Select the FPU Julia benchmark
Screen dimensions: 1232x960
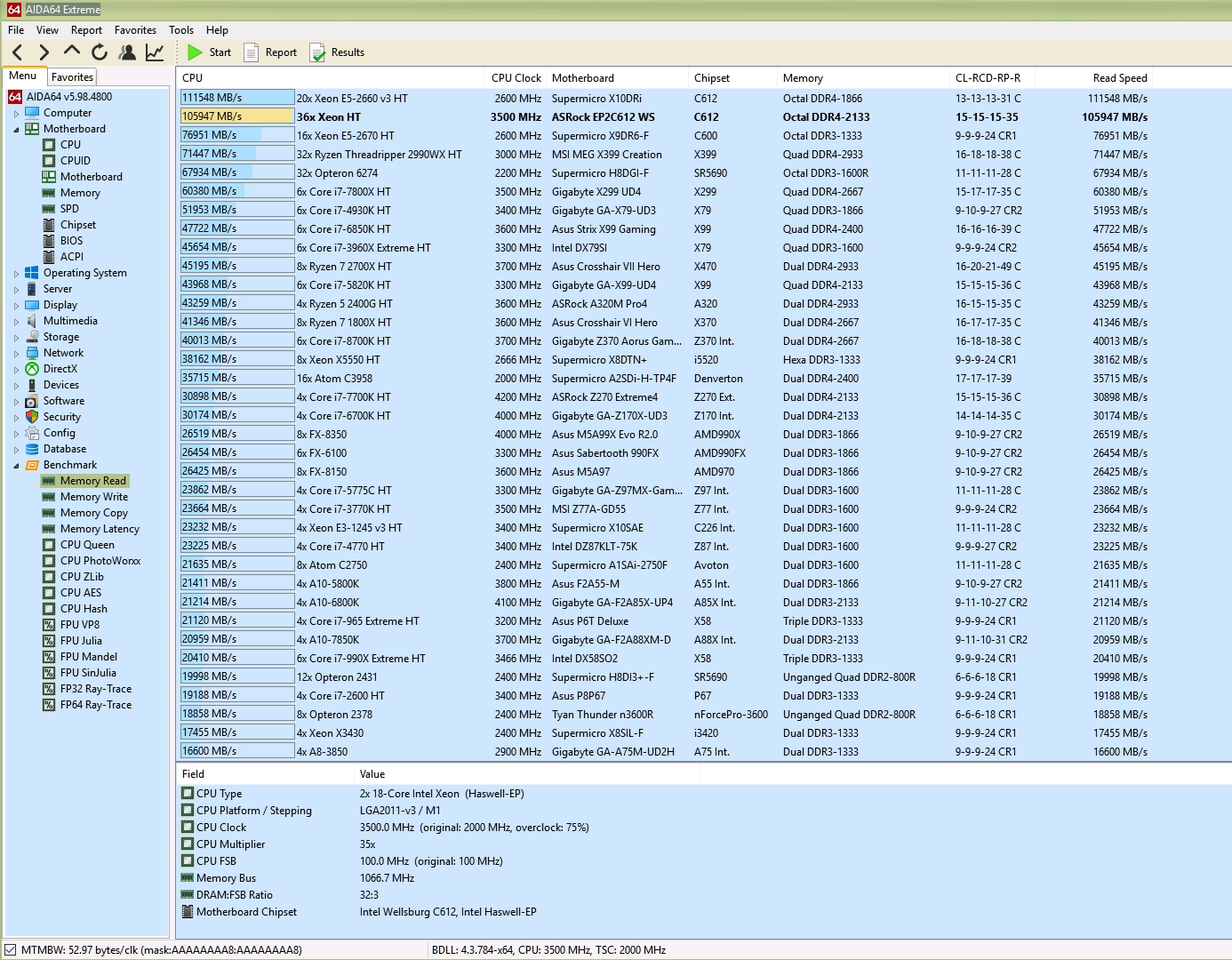point(81,641)
